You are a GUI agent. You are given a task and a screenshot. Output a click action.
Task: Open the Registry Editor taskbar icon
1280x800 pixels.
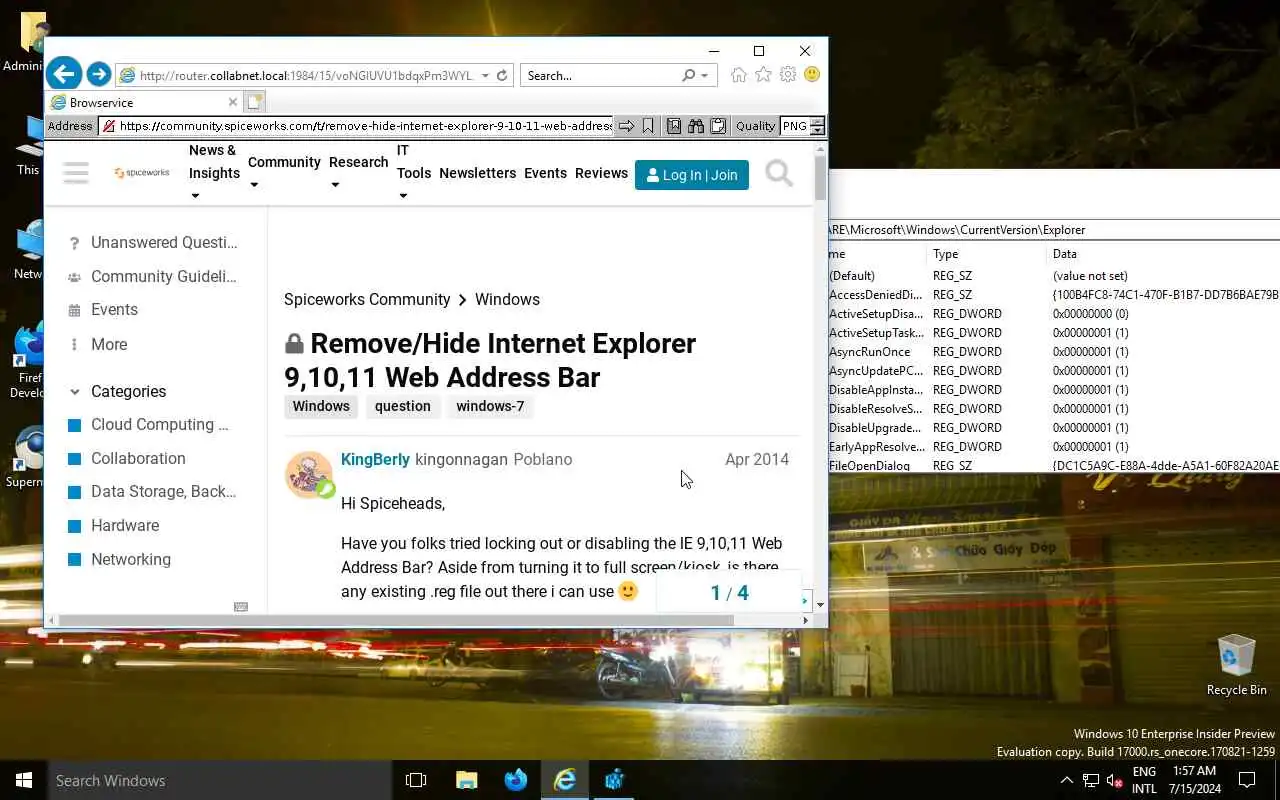(614, 780)
